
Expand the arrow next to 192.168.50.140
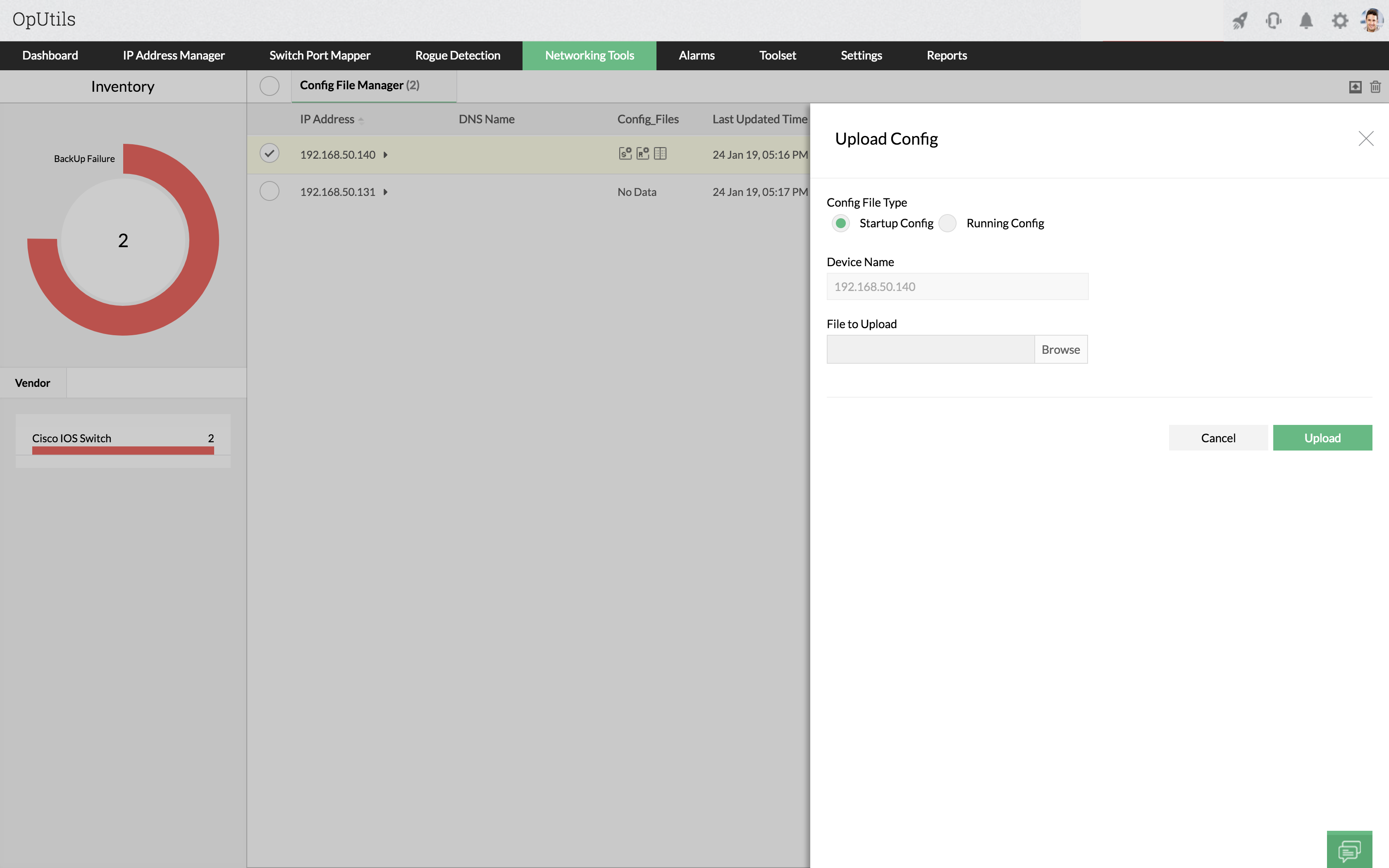coord(386,155)
